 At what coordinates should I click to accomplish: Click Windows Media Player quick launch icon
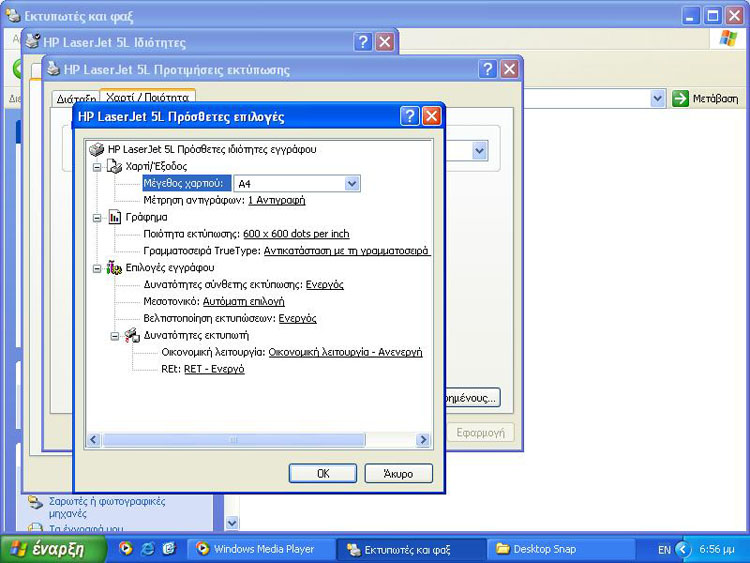pyautogui.click(x=126, y=548)
